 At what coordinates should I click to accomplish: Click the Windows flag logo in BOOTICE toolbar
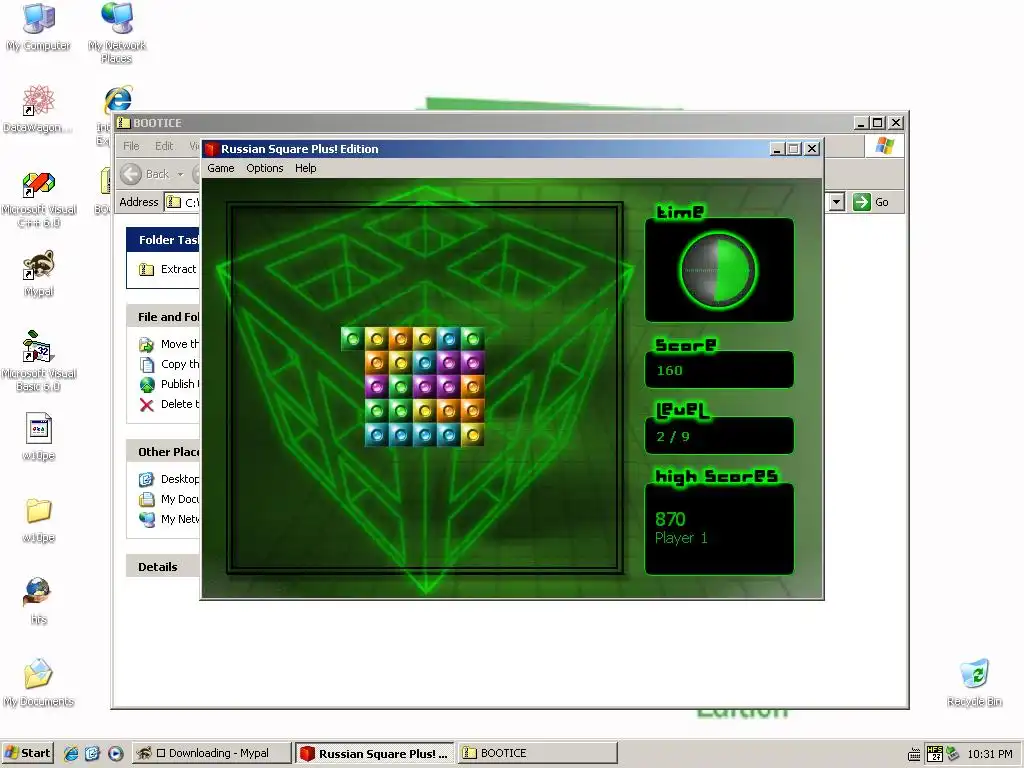[885, 145]
